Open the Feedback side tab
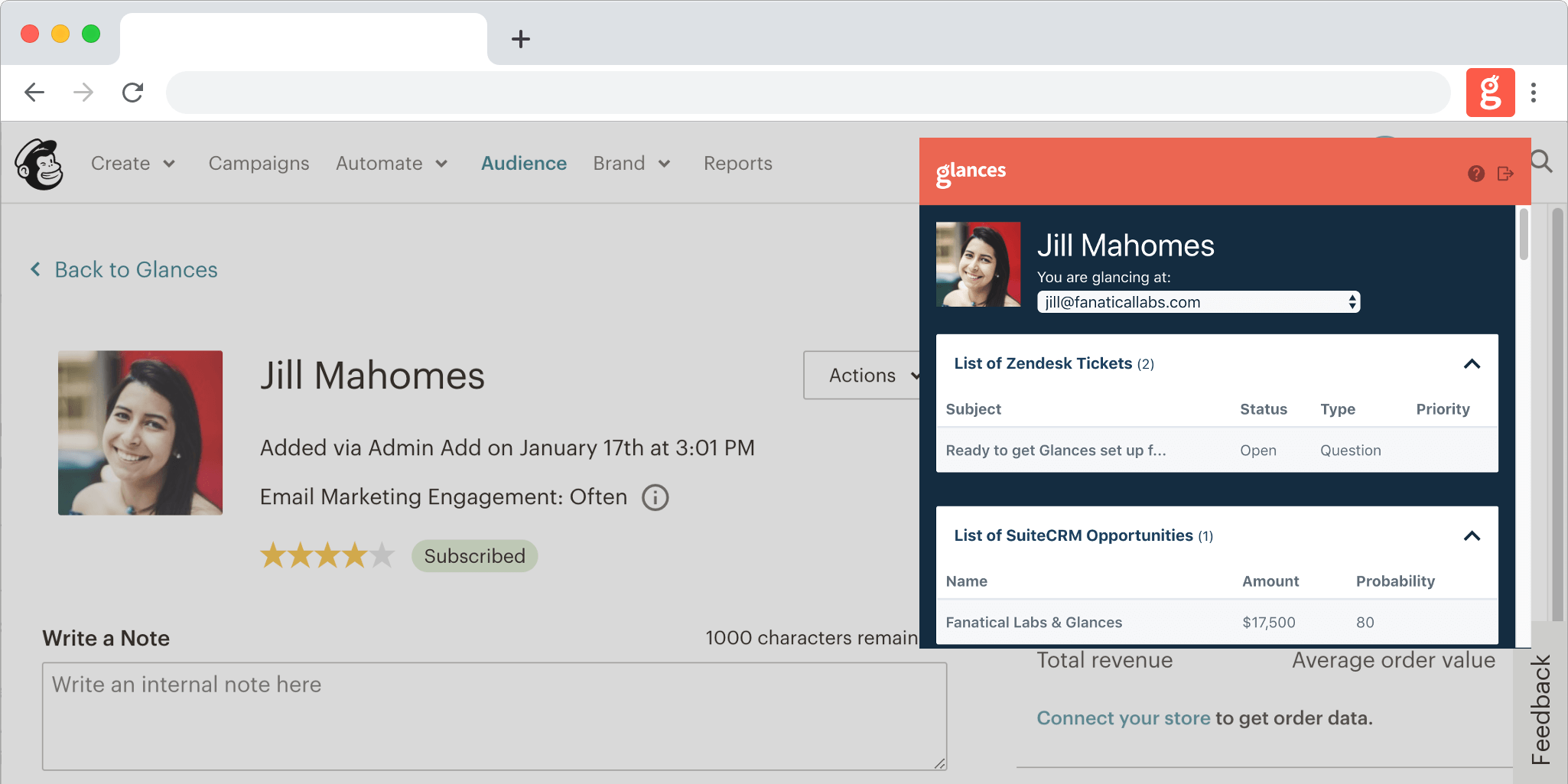 coord(1540,709)
